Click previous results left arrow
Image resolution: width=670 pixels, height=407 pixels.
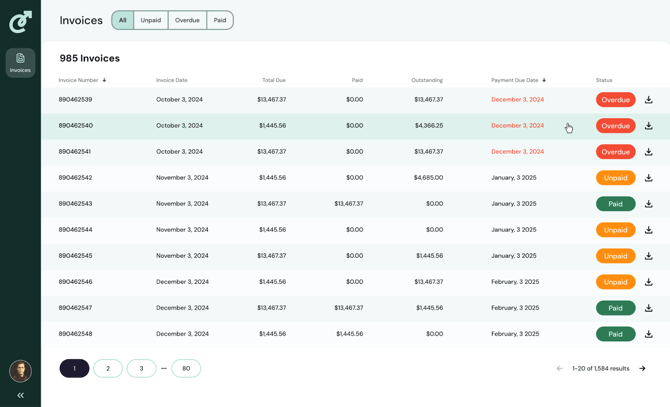pyautogui.click(x=559, y=368)
